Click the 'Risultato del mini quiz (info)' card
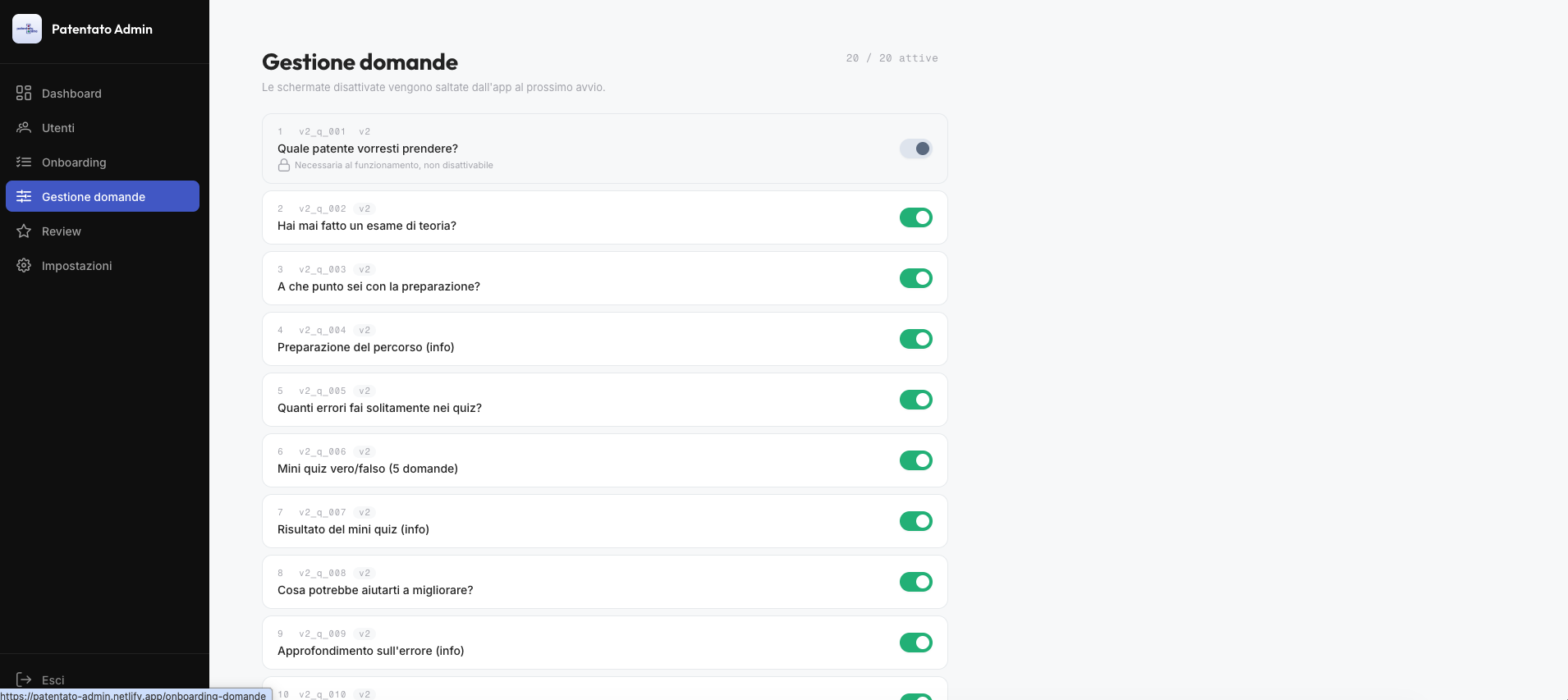Viewport: 1568px width, 700px height. [605, 521]
